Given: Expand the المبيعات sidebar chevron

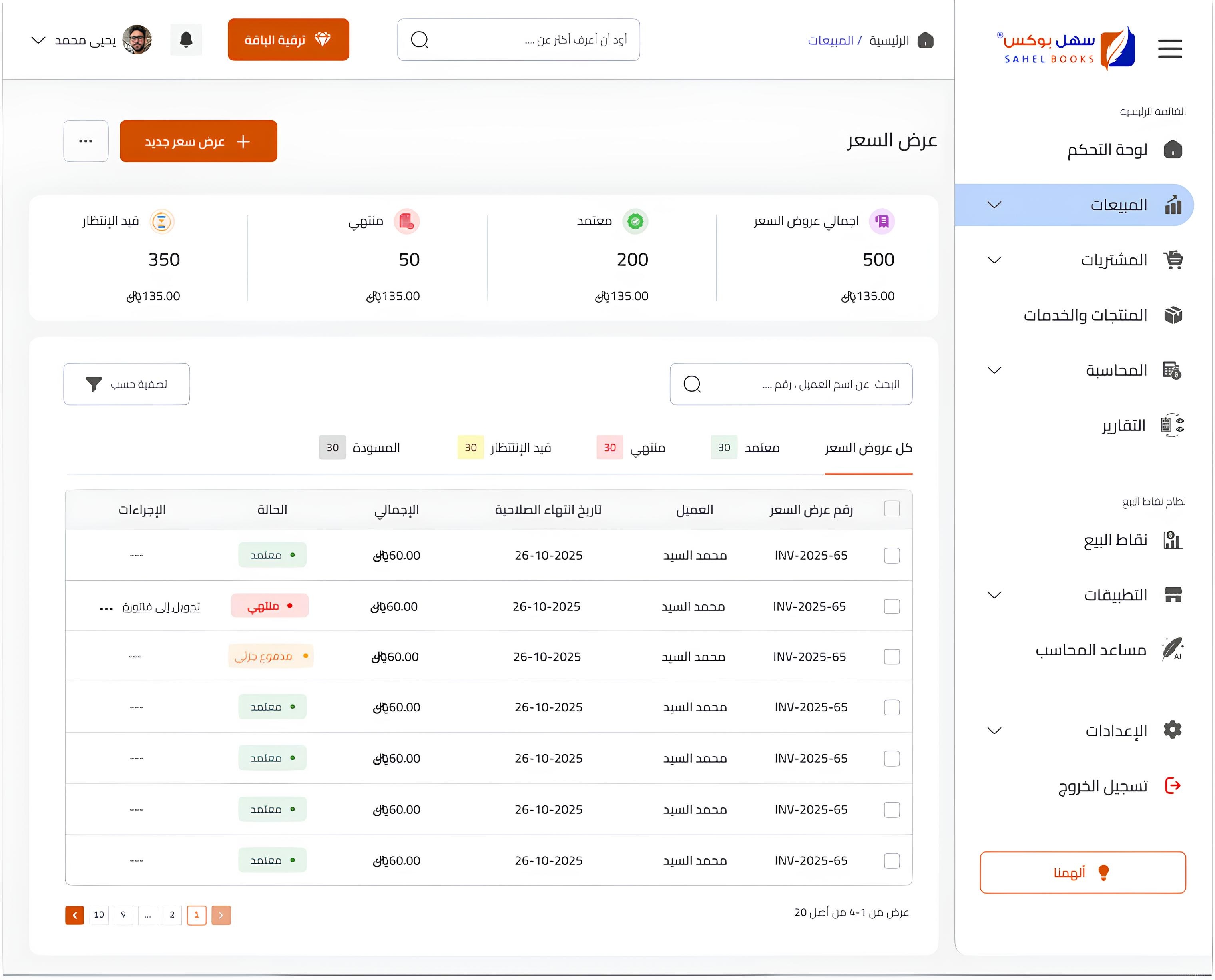Looking at the screenshot, I should point(994,204).
